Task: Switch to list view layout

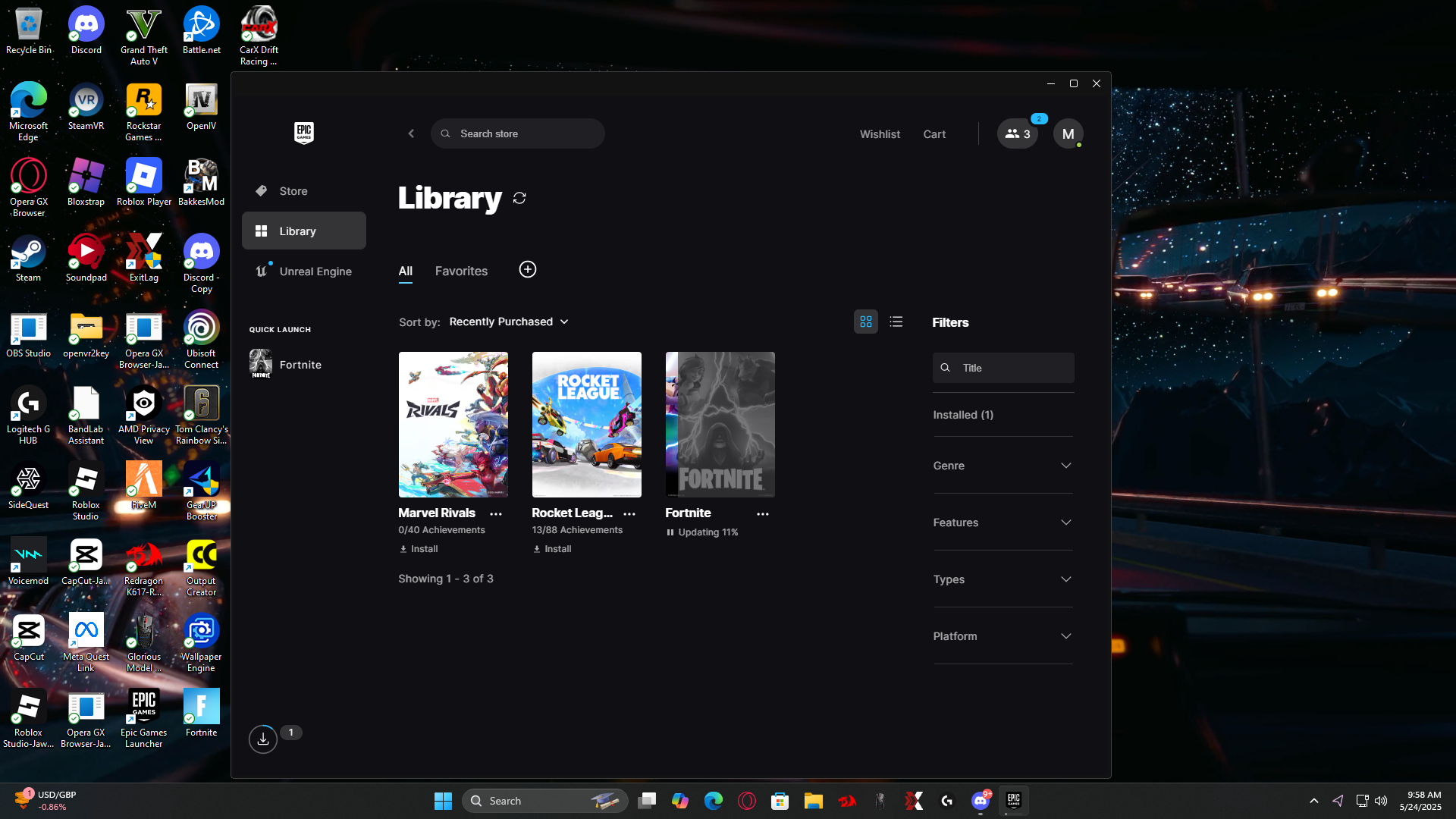Action: point(896,322)
